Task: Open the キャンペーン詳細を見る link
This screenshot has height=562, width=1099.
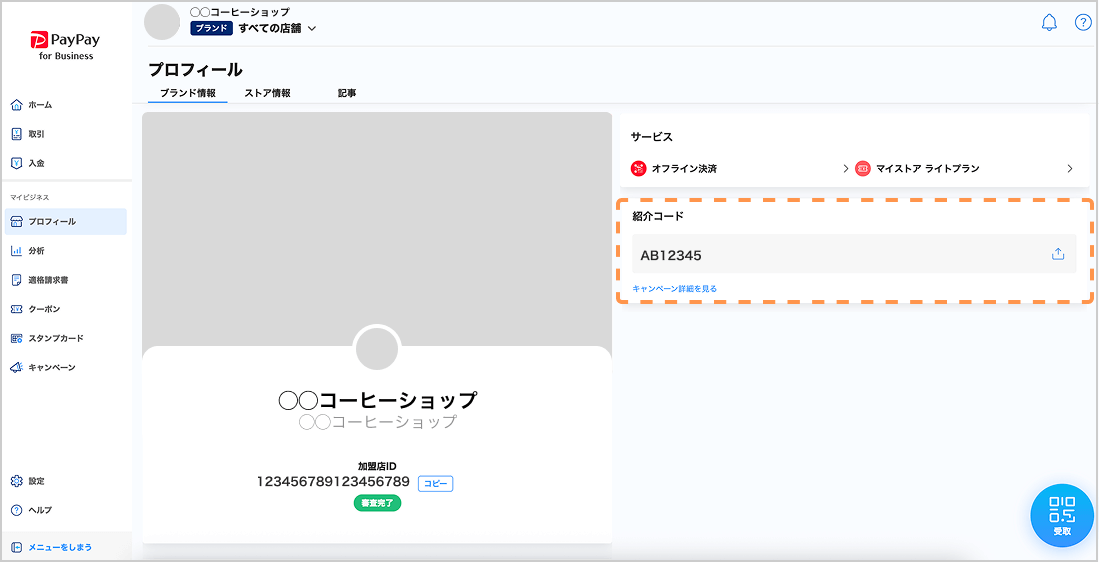Action: coord(674,289)
